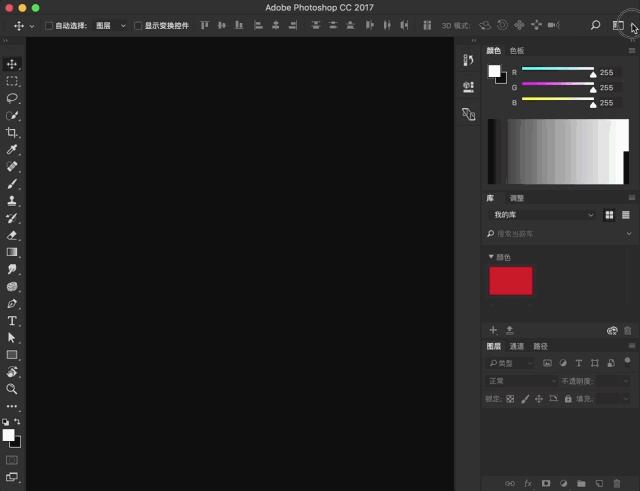Image resolution: width=640 pixels, height=491 pixels.
Task: Click the foreground color swatch in Color panel
Action: point(494,71)
